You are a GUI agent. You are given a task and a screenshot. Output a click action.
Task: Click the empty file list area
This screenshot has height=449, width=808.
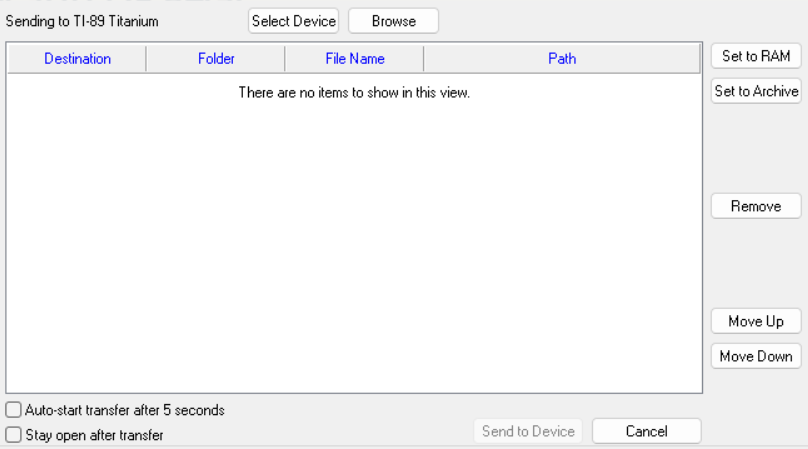point(354,250)
